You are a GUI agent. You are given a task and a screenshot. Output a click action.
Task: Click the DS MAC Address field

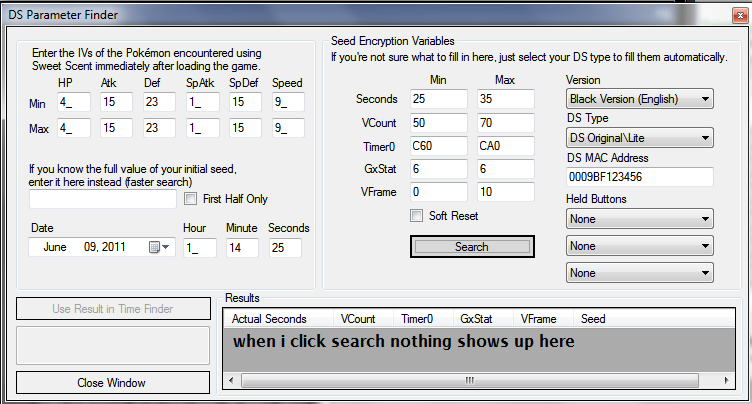pyautogui.click(x=639, y=177)
